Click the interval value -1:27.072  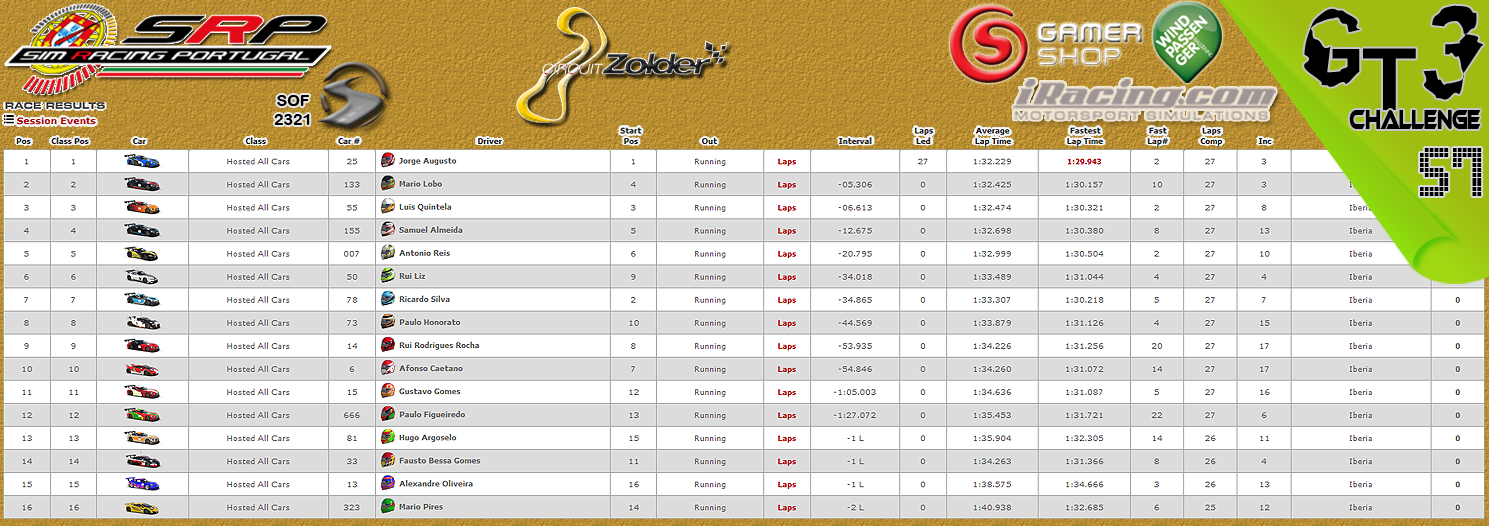coord(855,415)
